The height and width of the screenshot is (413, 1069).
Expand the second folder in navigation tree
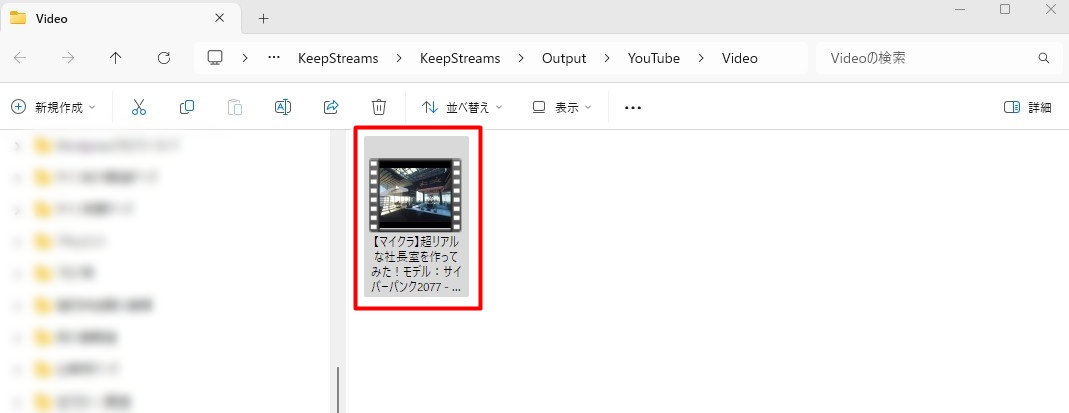(18, 177)
